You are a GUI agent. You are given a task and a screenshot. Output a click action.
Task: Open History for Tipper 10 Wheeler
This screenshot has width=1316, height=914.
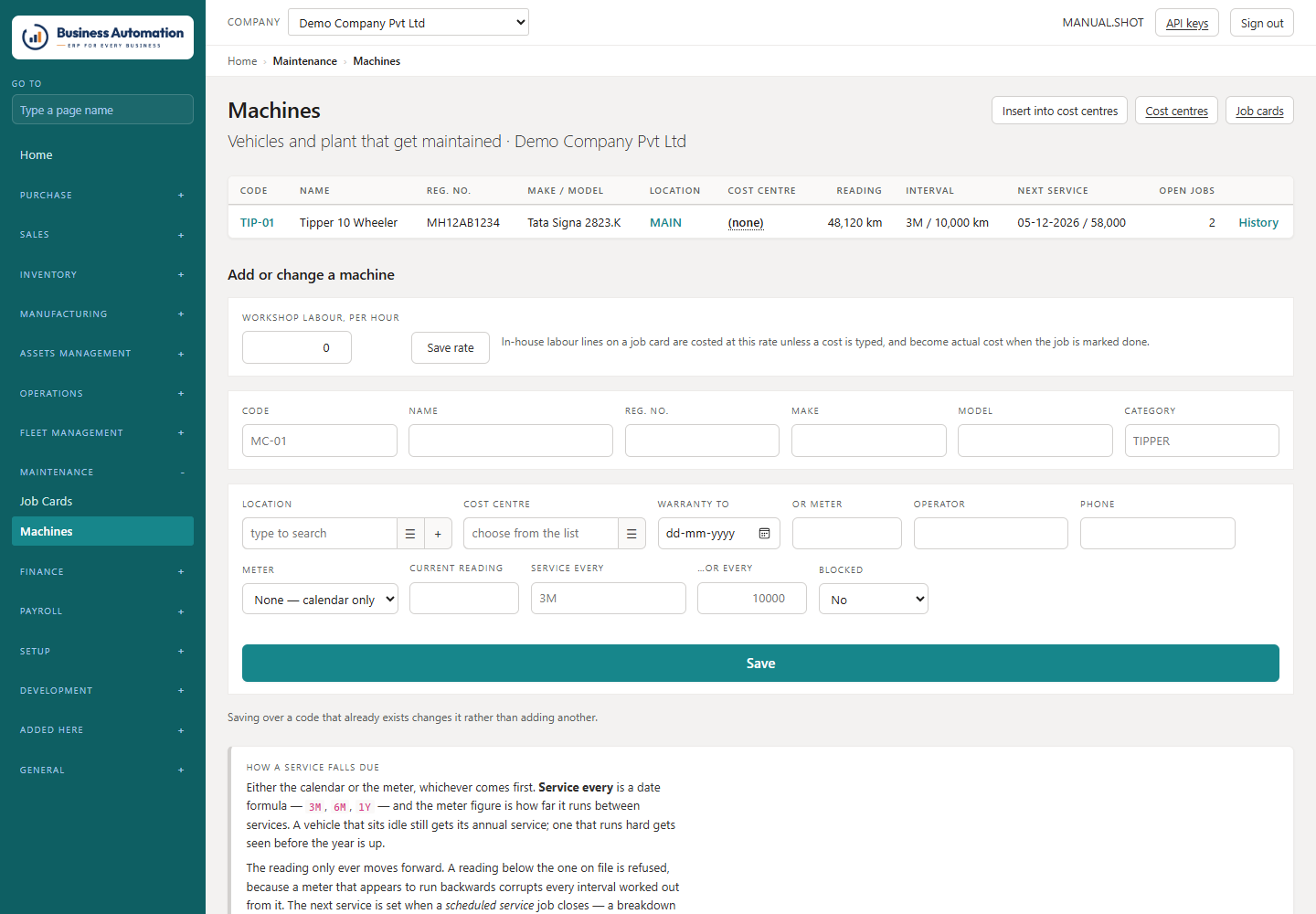(x=1258, y=223)
